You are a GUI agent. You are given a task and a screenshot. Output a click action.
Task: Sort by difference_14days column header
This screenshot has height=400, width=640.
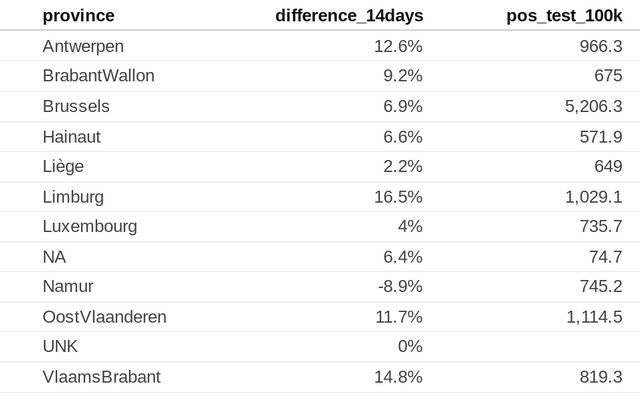(349, 15)
